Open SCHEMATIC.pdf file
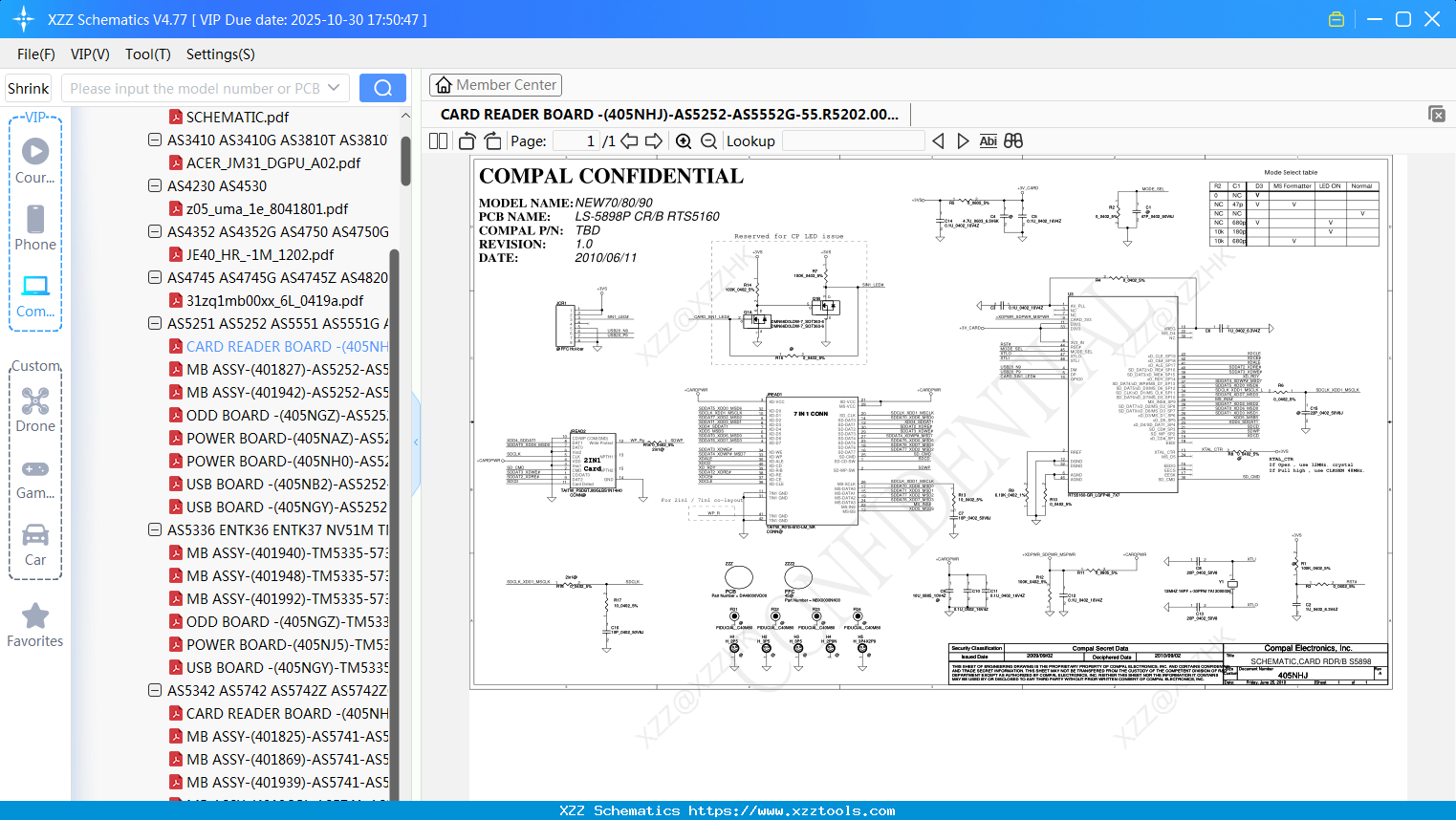The image size is (1456, 820). pos(237,117)
